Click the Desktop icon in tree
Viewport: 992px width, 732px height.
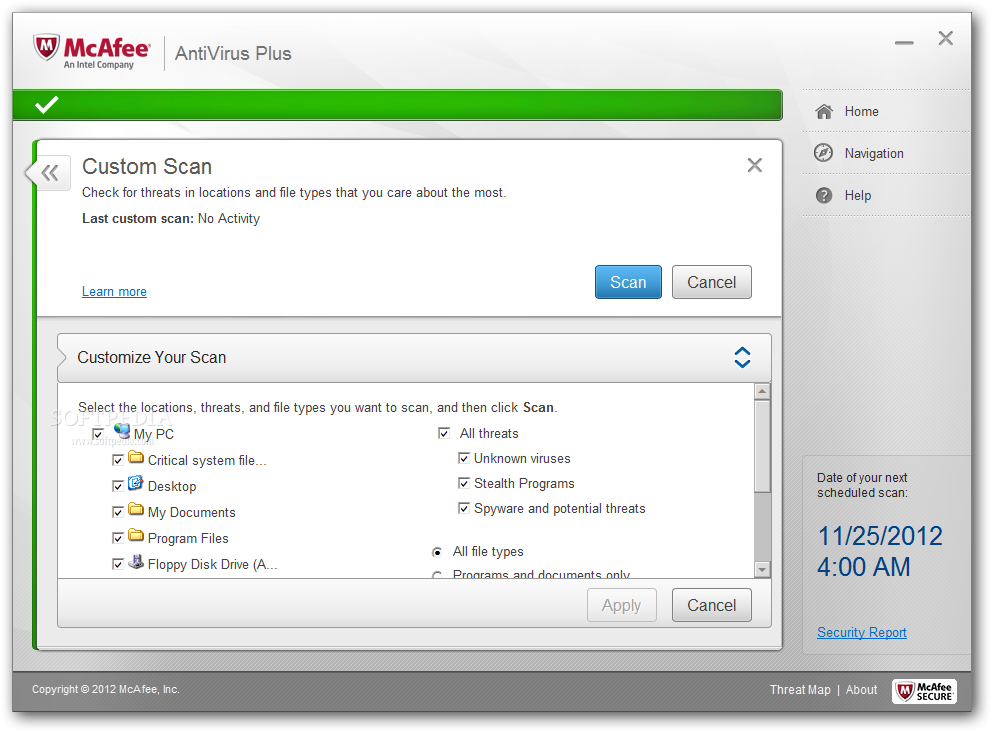point(135,483)
